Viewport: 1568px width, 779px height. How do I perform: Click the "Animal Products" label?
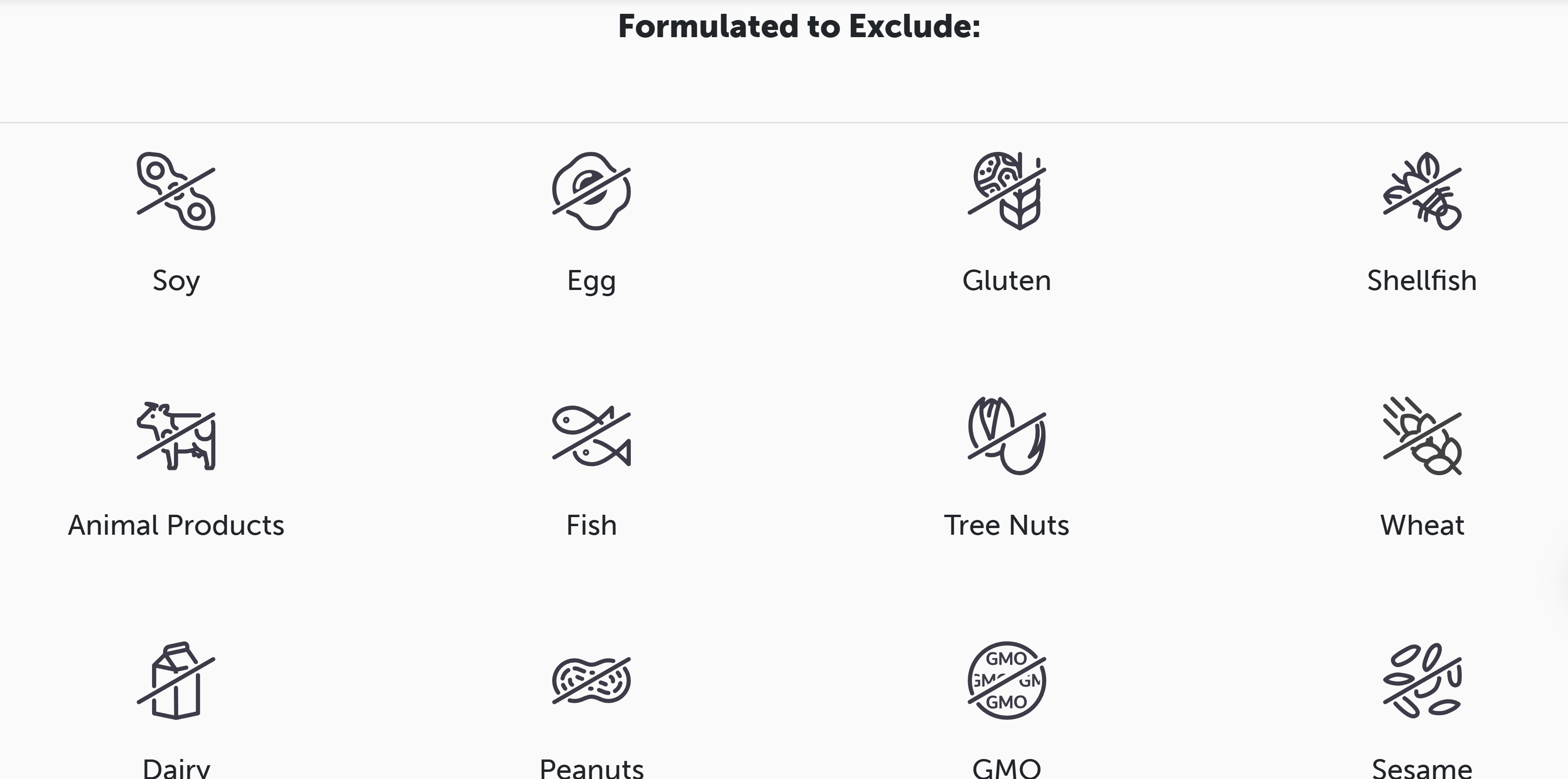(x=176, y=525)
